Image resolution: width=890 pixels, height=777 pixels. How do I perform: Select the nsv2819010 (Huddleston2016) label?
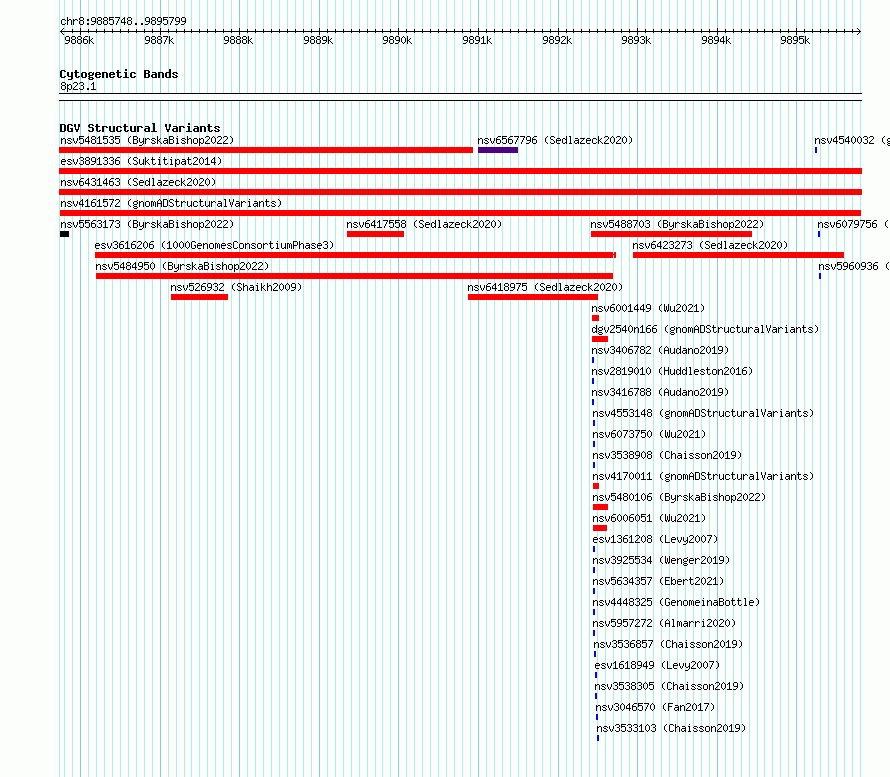tap(672, 371)
